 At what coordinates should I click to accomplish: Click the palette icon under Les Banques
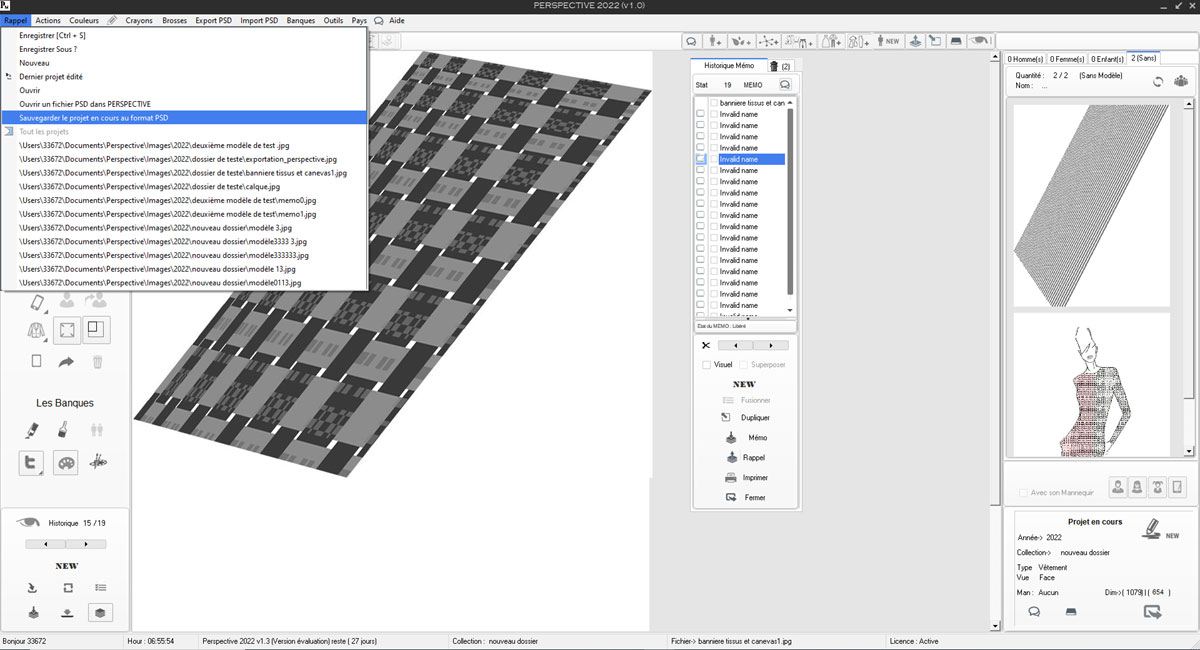[65, 463]
